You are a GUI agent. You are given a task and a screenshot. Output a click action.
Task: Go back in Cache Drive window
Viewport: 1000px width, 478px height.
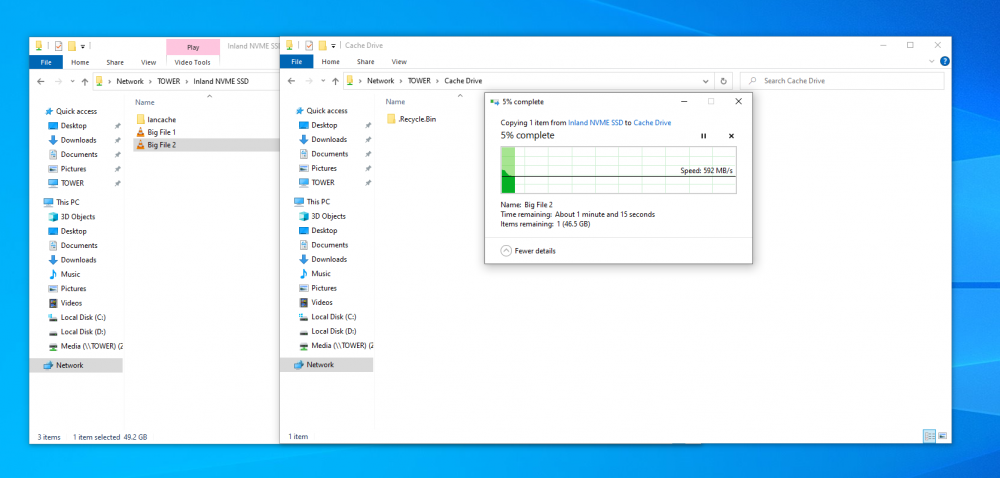click(291, 81)
